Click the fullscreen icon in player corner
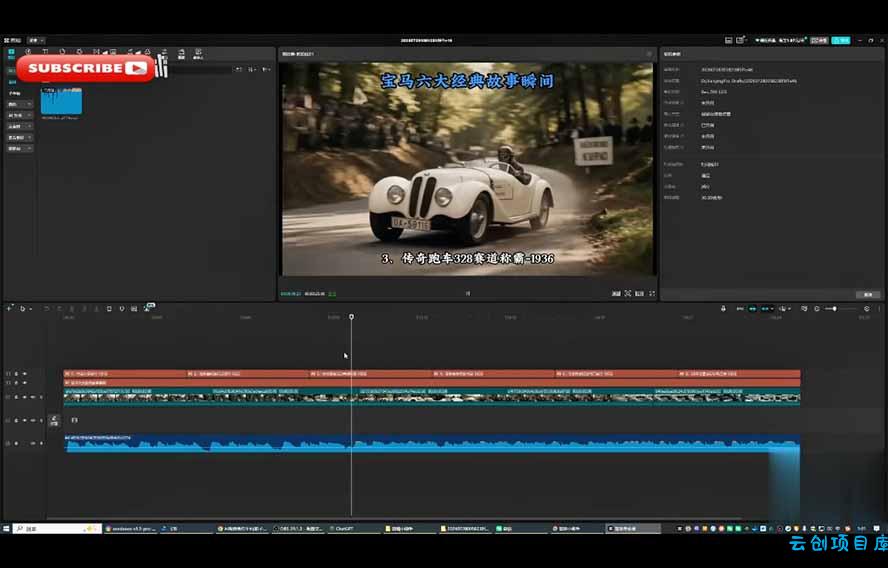 [x=652, y=293]
